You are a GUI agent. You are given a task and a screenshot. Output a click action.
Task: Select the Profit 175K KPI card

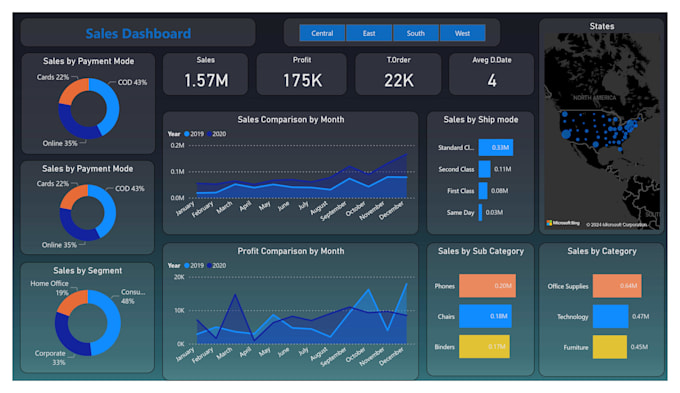[302, 74]
